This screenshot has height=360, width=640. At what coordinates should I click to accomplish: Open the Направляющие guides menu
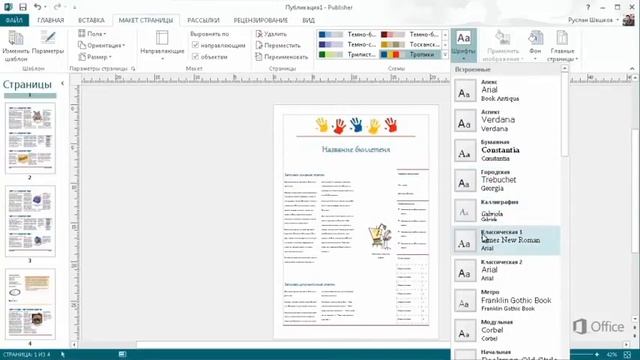coord(162,45)
